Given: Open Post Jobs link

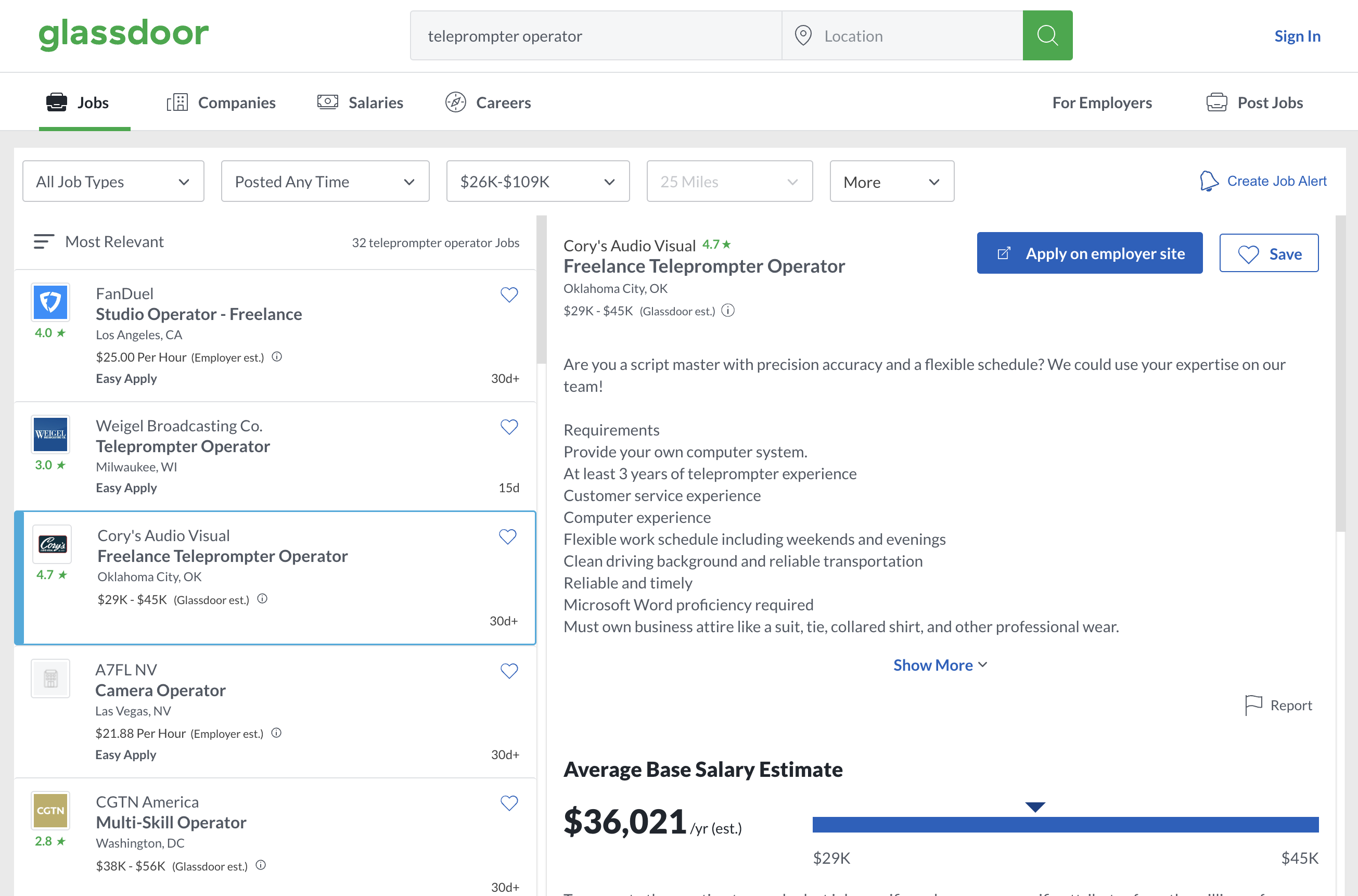Looking at the screenshot, I should click(x=1254, y=103).
